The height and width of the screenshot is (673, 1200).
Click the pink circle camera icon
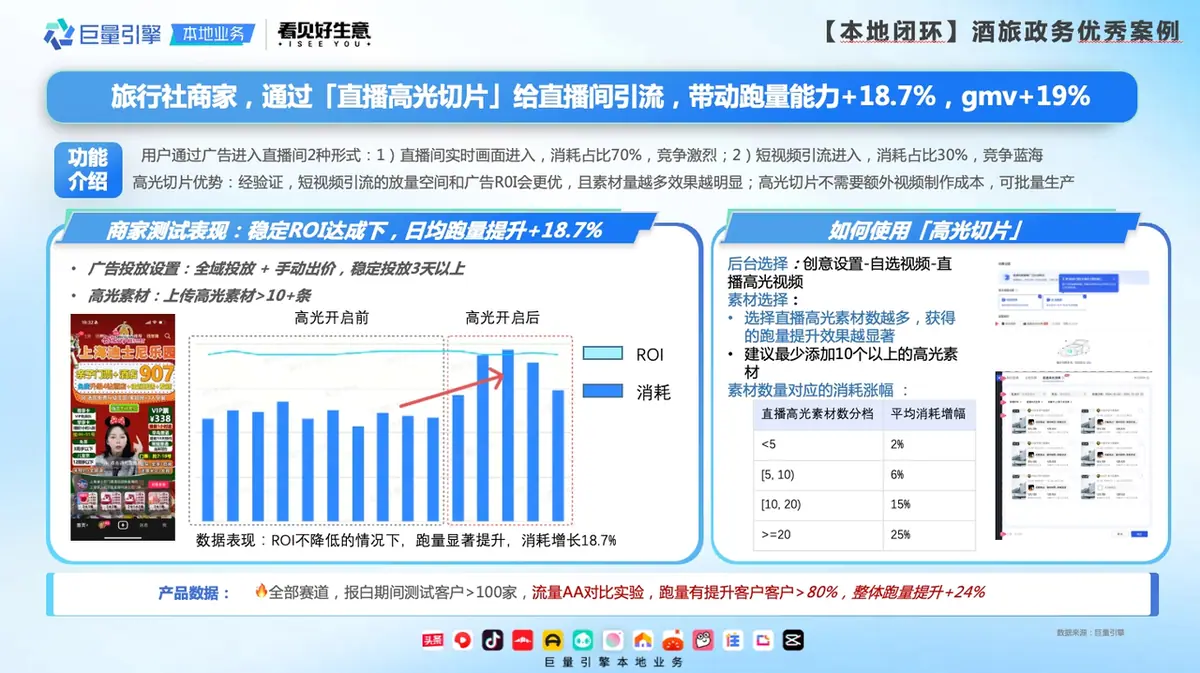tap(613, 639)
